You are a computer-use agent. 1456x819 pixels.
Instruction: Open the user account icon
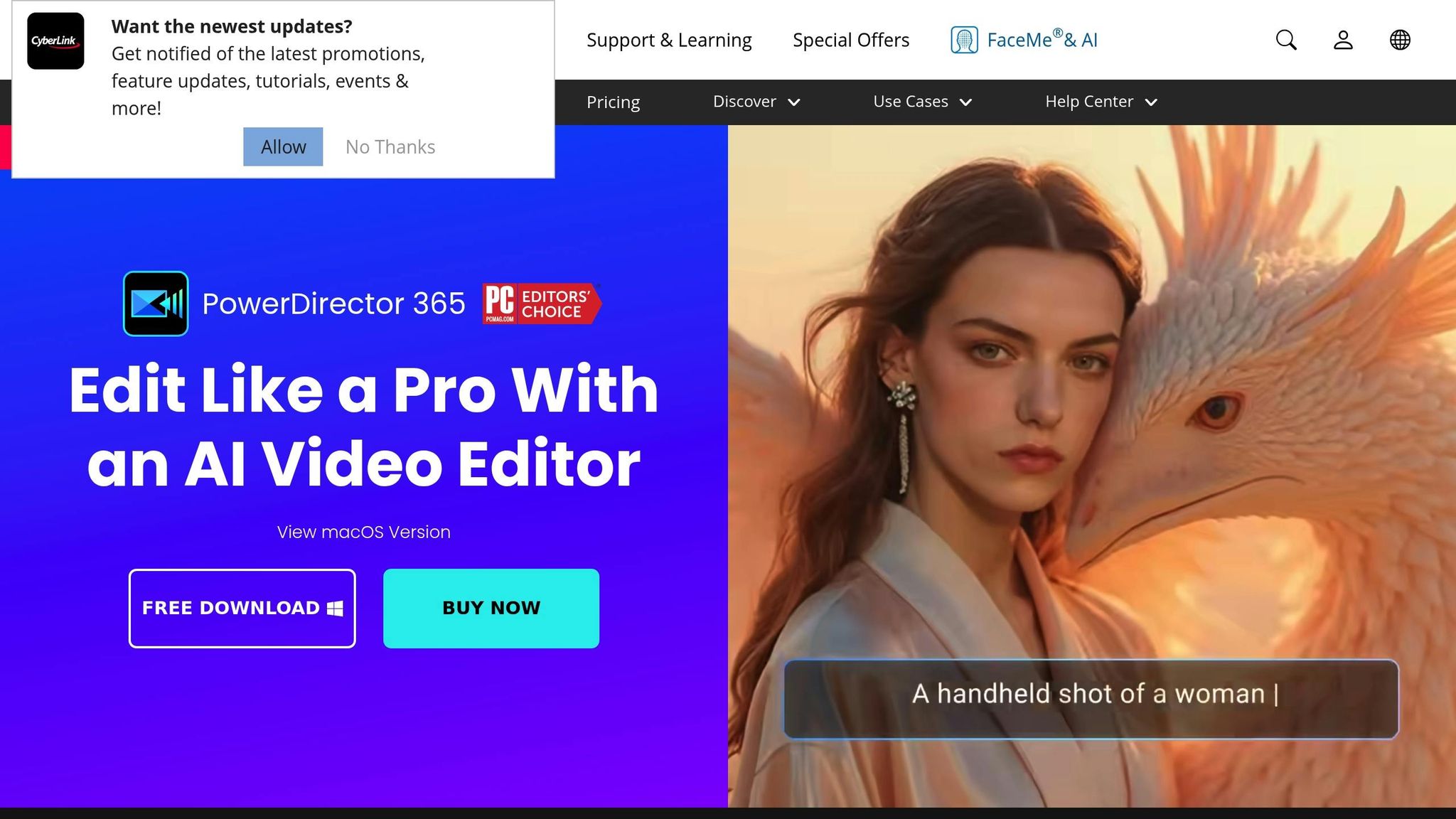click(x=1343, y=40)
